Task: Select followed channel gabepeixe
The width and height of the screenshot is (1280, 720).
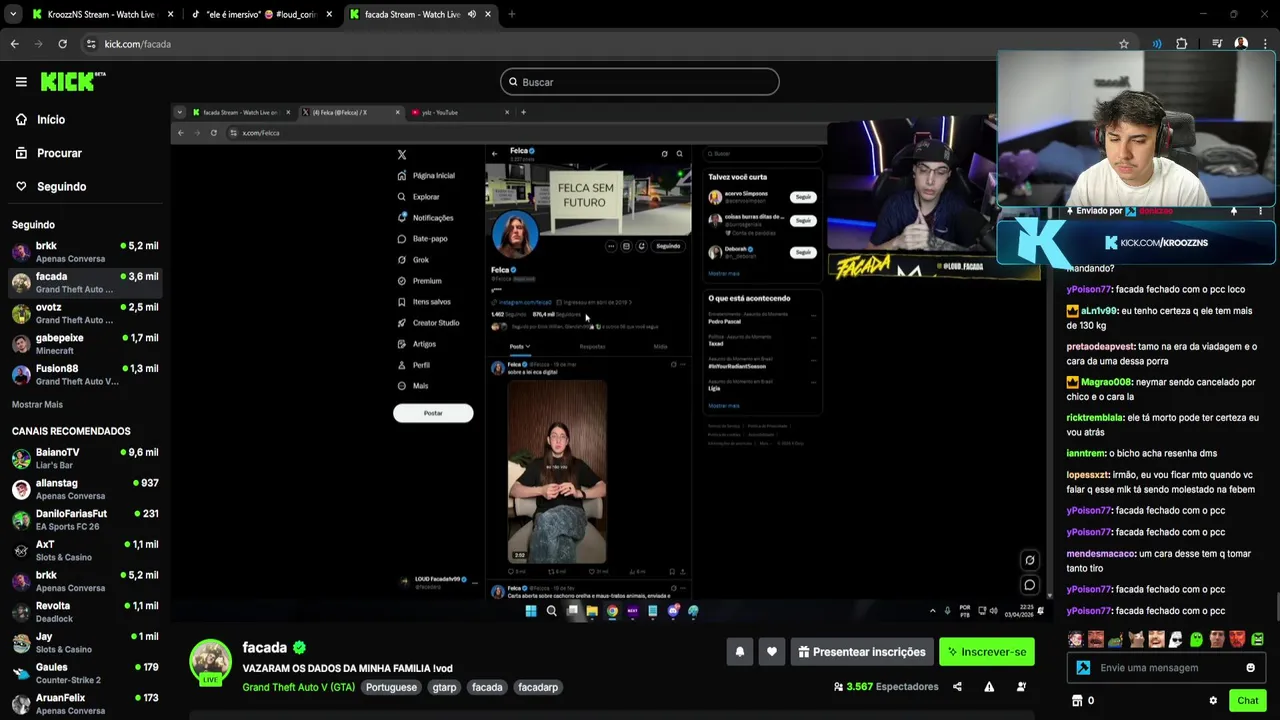Action: [x=85, y=344]
